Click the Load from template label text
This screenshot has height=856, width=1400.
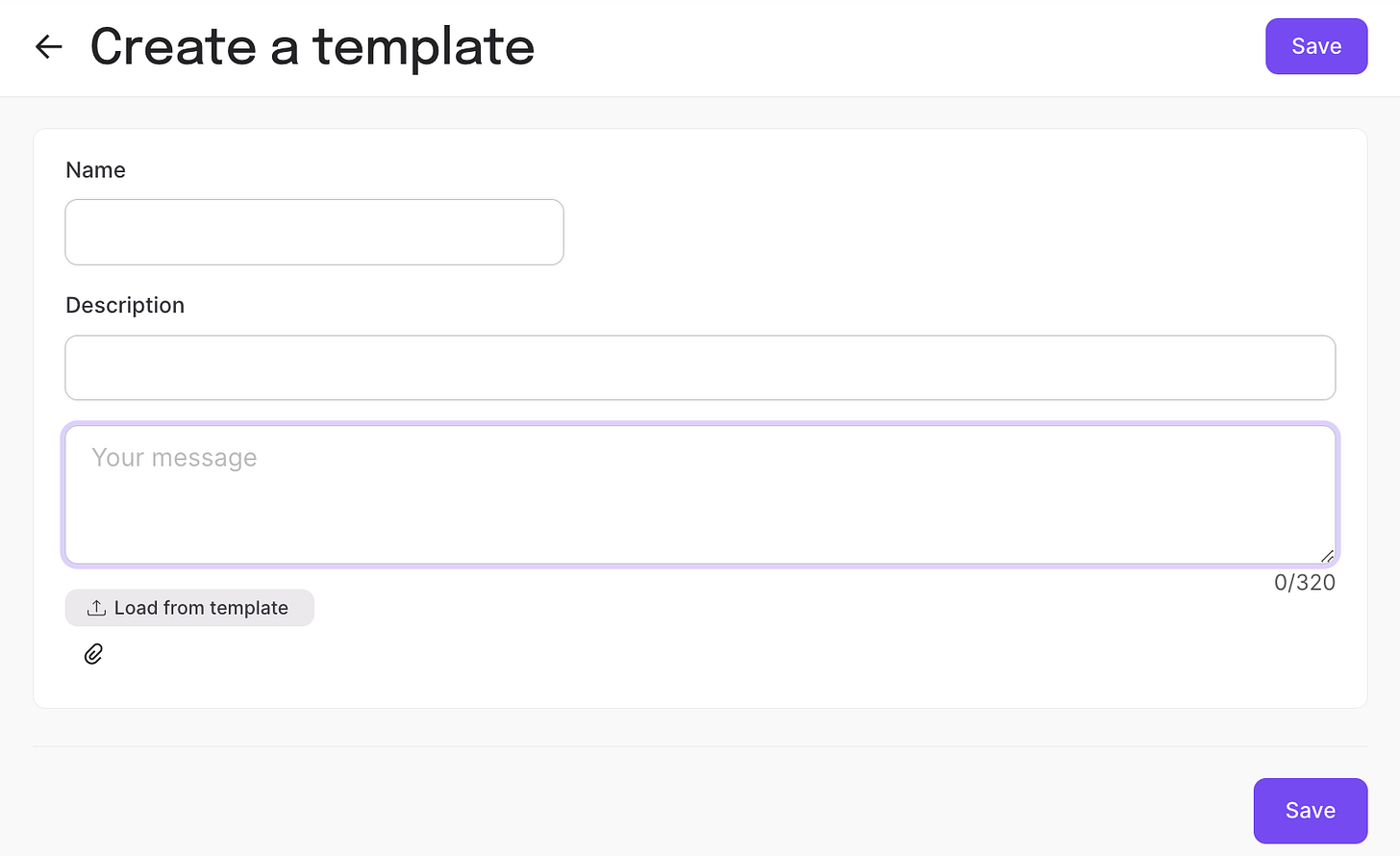pos(201,608)
